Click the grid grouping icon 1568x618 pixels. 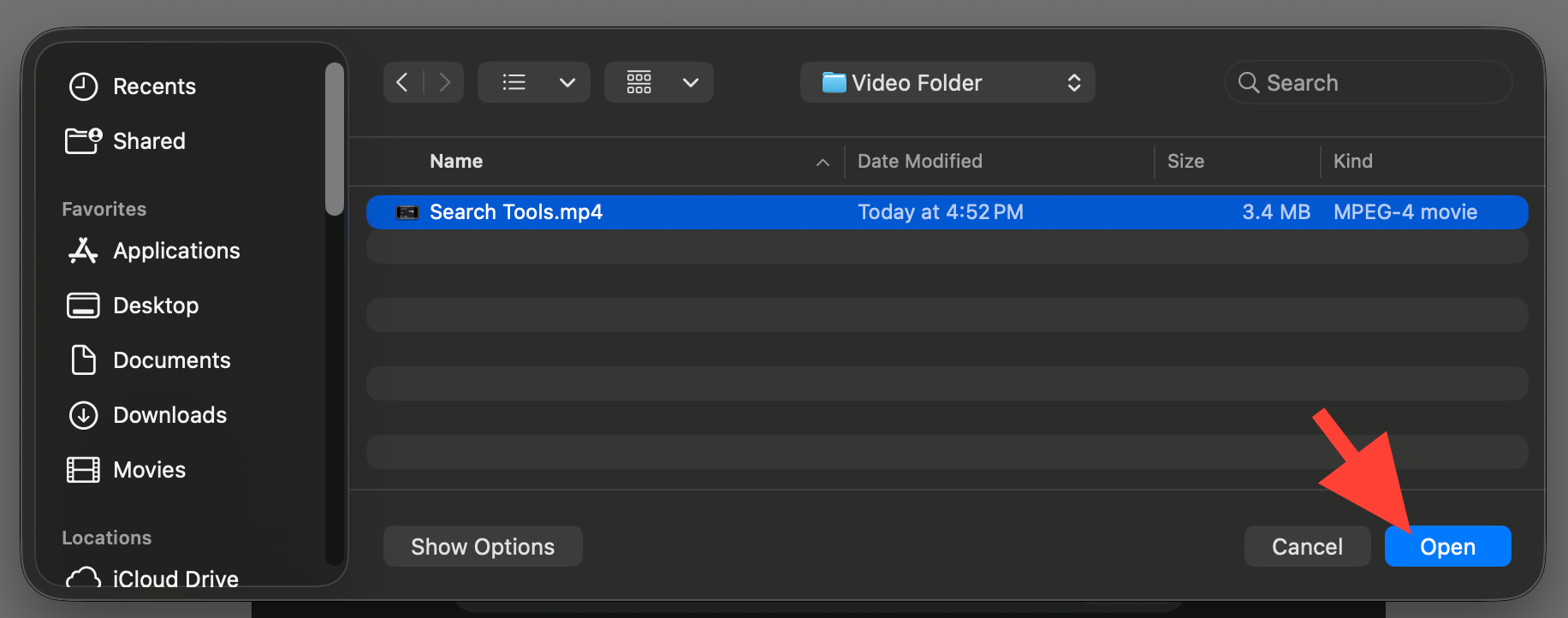pyautogui.click(x=639, y=82)
